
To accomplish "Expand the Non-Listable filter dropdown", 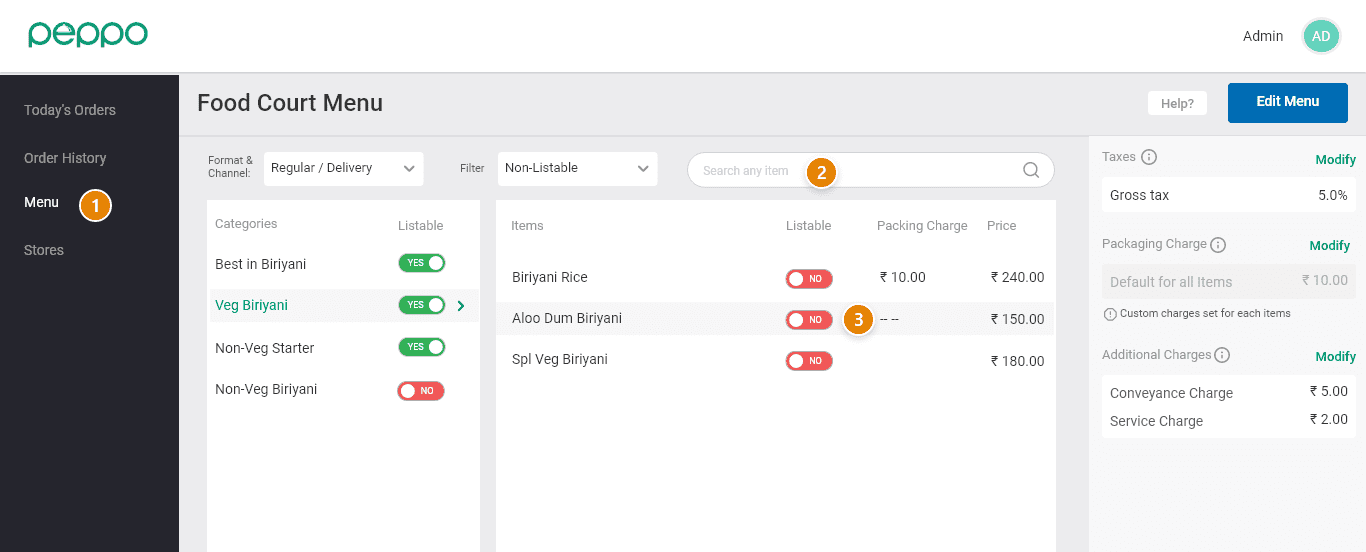I will 577,168.
